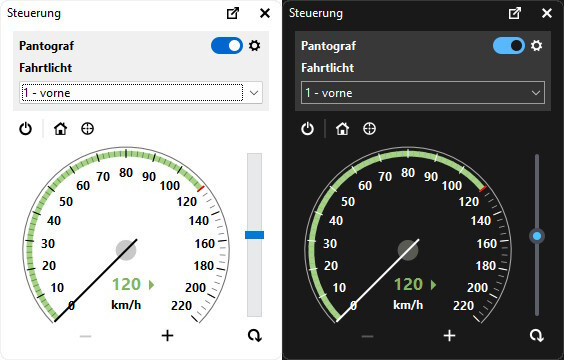Click power icon in light panel
Viewport: 564px width, 360px height.
26,129
